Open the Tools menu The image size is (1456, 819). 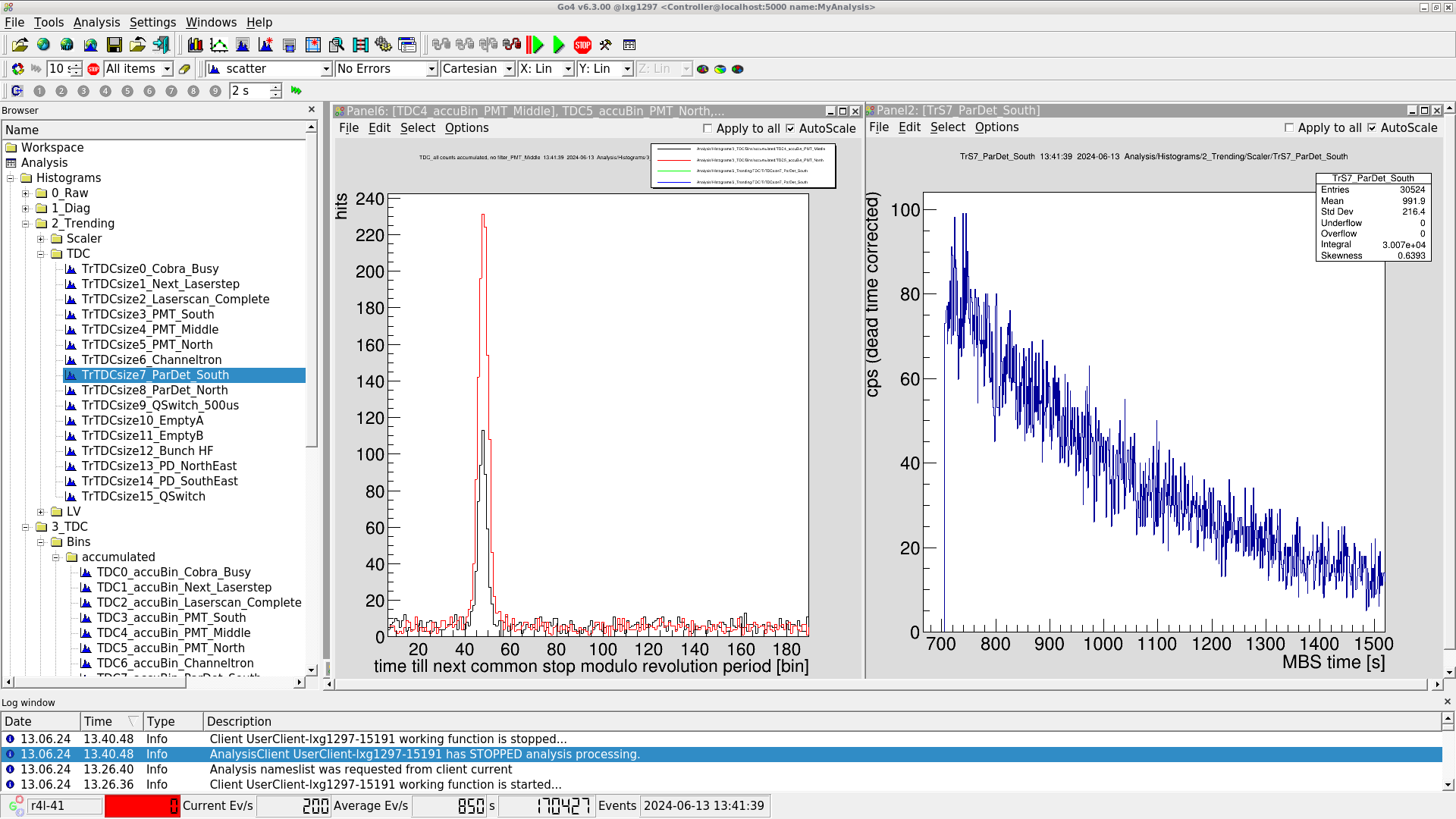click(x=49, y=23)
